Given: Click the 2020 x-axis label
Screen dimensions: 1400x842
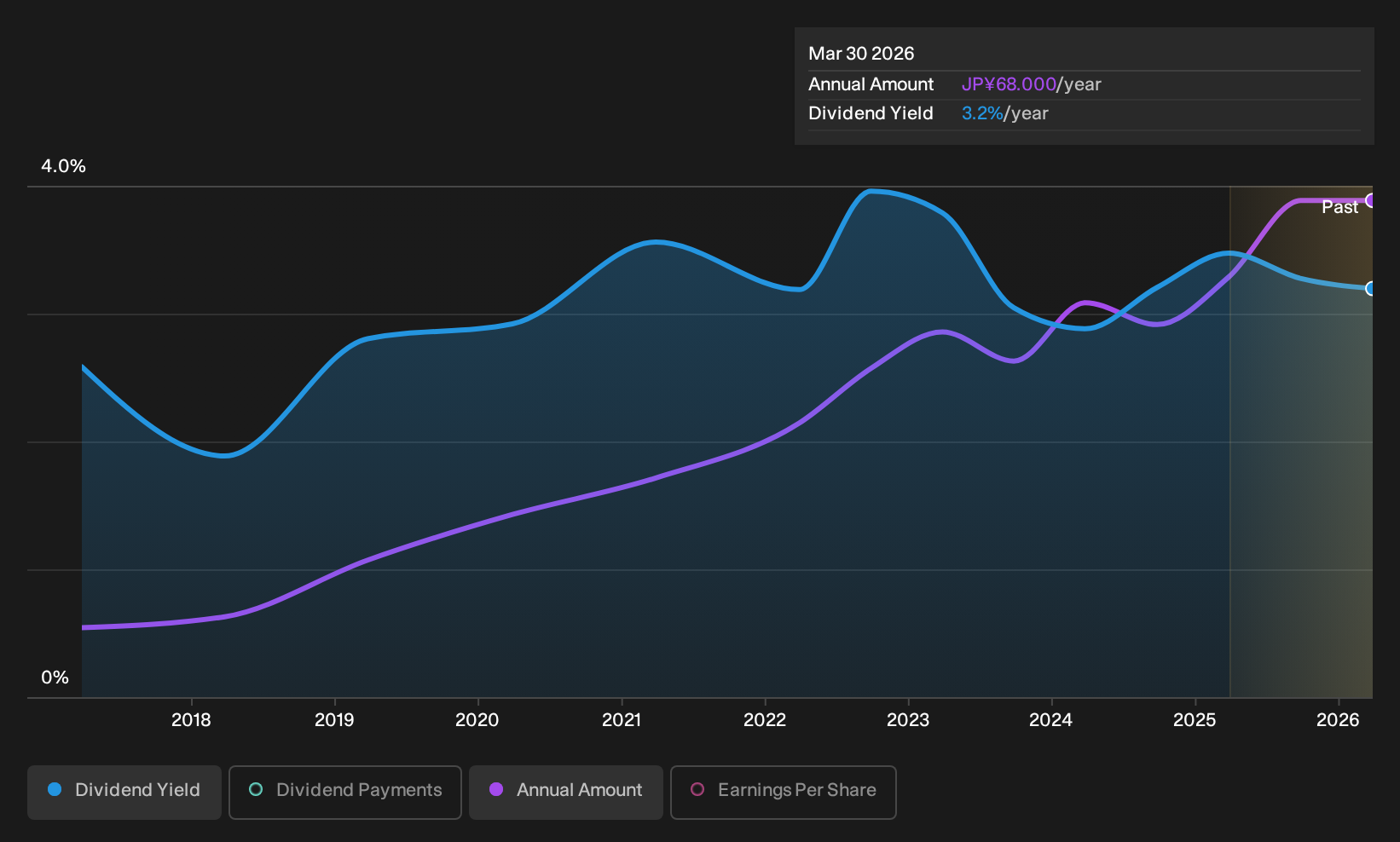Looking at the screenshot, I should 477,720.
